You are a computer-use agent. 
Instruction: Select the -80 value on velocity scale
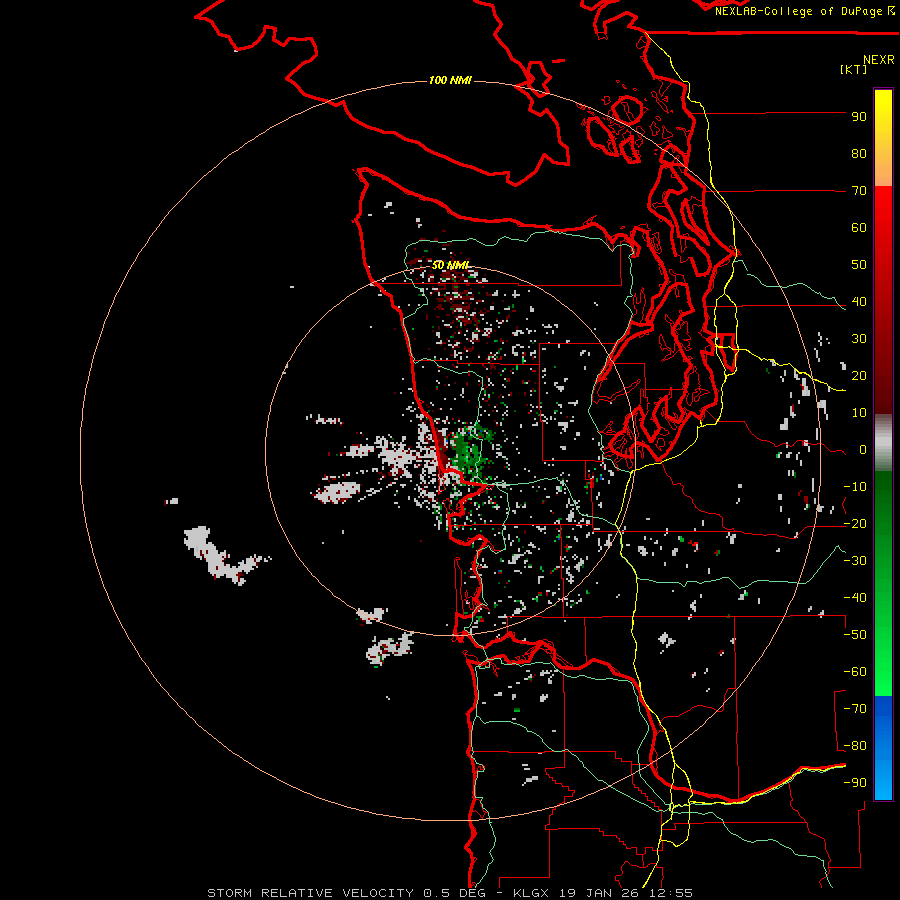[855, 746]
